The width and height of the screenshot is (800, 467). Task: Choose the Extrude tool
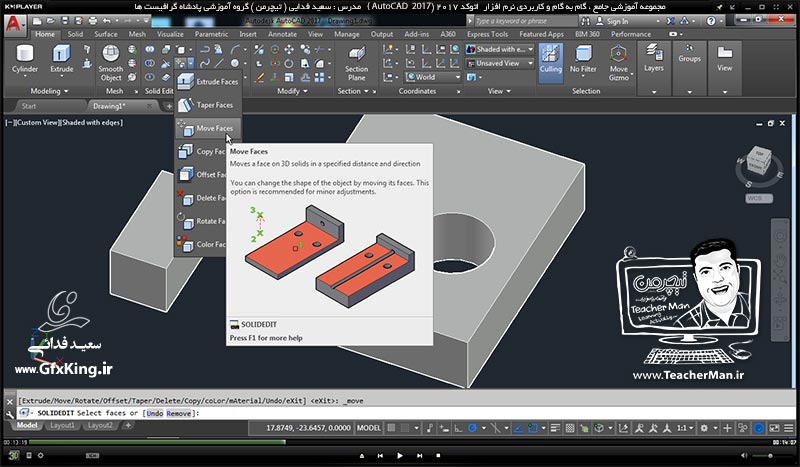click(61, 59)
